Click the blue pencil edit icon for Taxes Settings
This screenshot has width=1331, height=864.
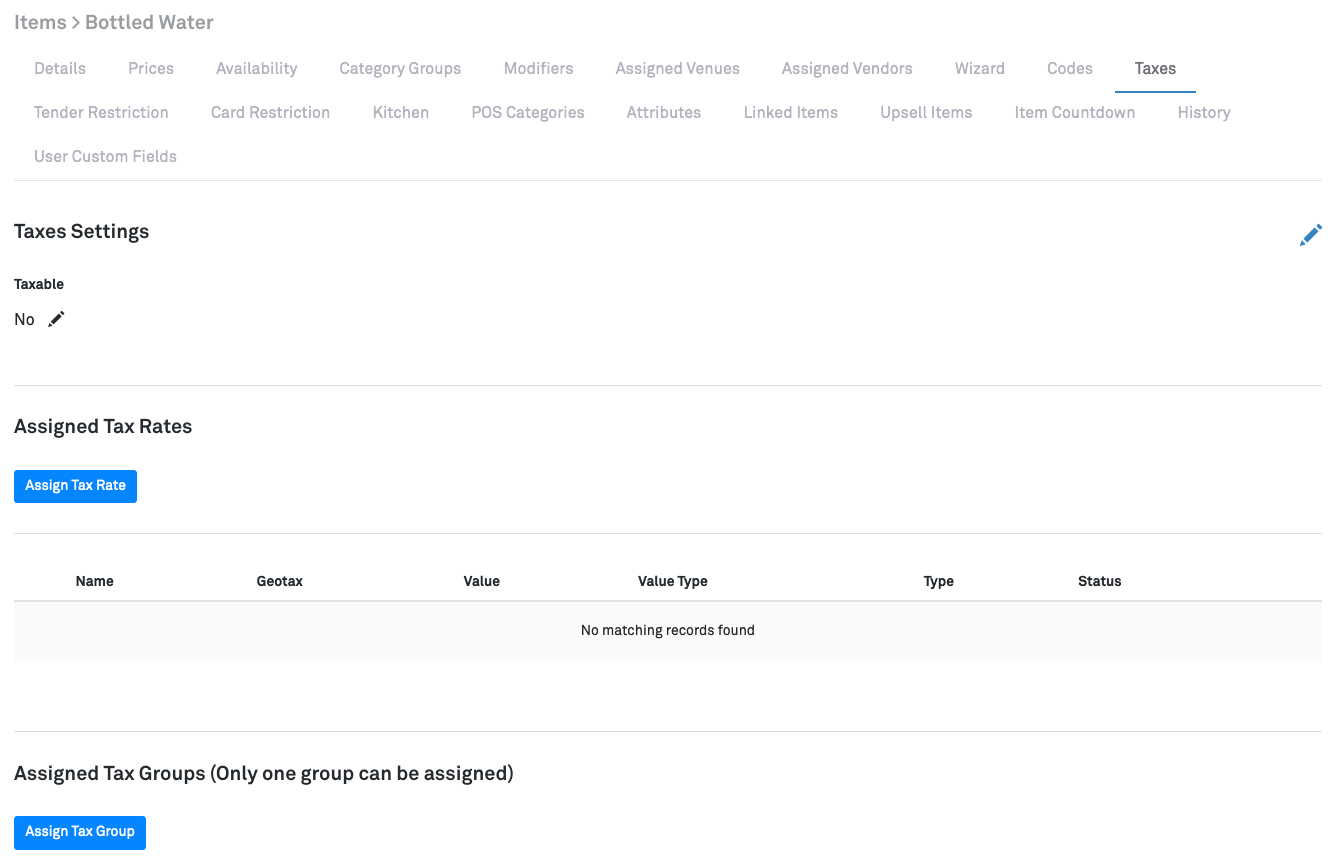pyautogui.click(x=1310, y=235)
